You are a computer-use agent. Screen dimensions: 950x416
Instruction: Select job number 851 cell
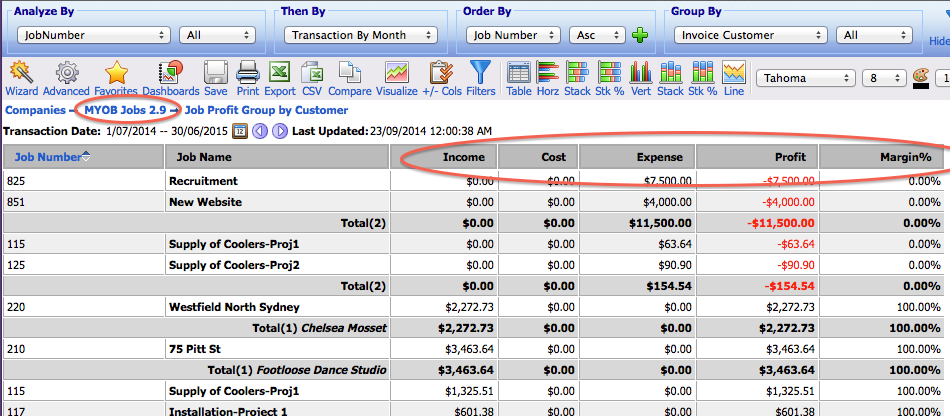point(84,202)
